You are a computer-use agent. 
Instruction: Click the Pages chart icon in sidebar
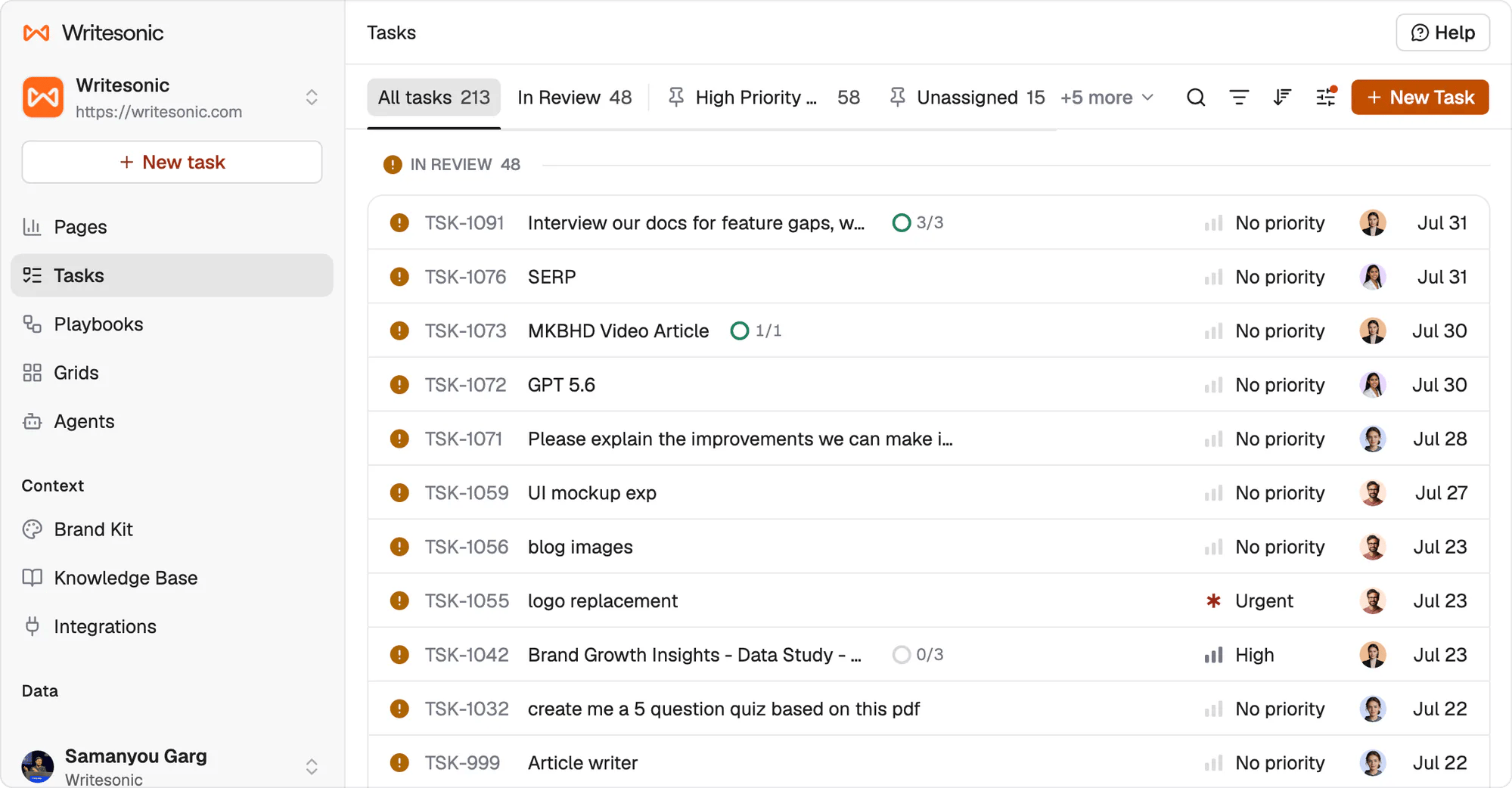(32, 227)
